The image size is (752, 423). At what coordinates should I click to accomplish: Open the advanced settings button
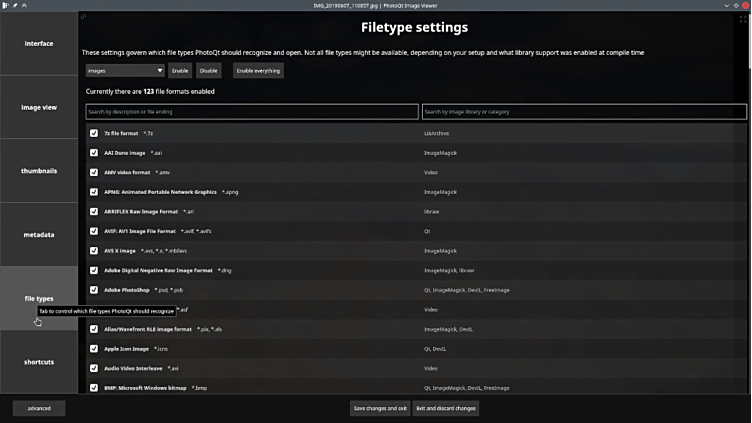point(39,408)
